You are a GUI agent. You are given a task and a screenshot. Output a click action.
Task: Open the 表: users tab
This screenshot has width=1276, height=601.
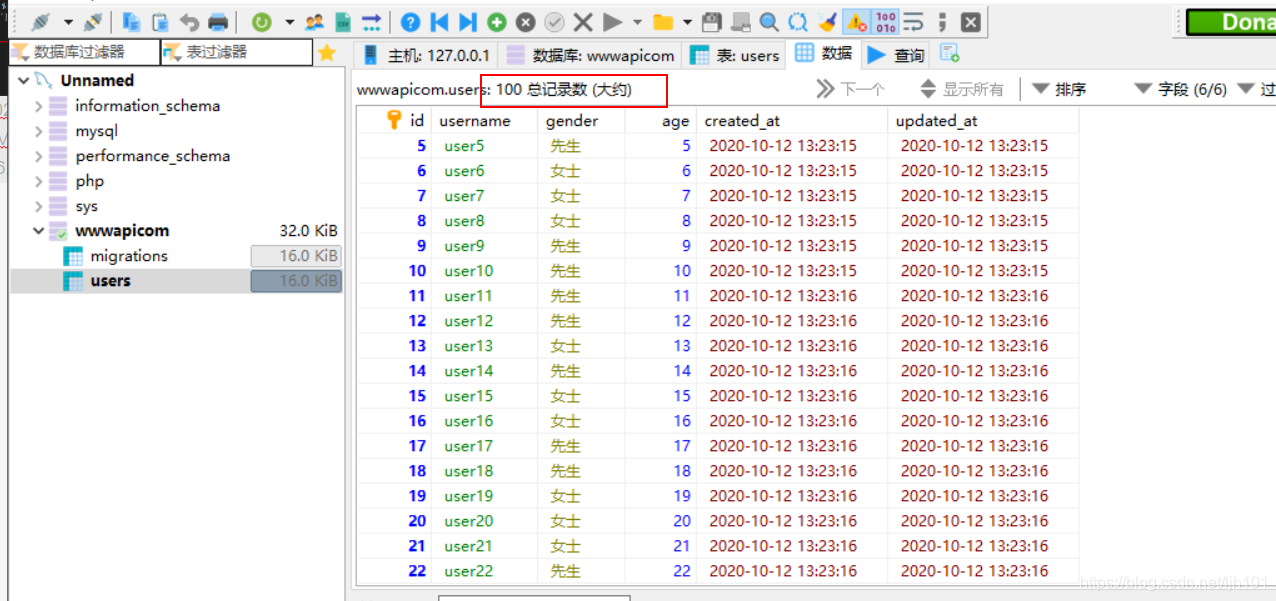click(x=735, y=55)
